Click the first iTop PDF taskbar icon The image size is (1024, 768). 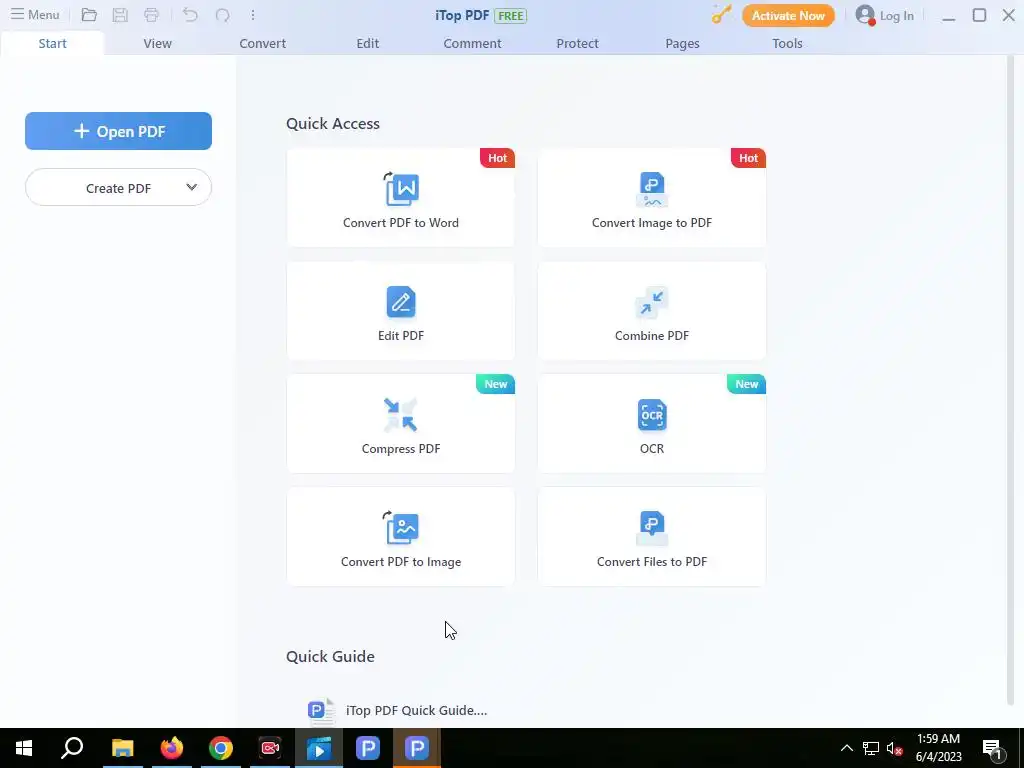(368, 748)
